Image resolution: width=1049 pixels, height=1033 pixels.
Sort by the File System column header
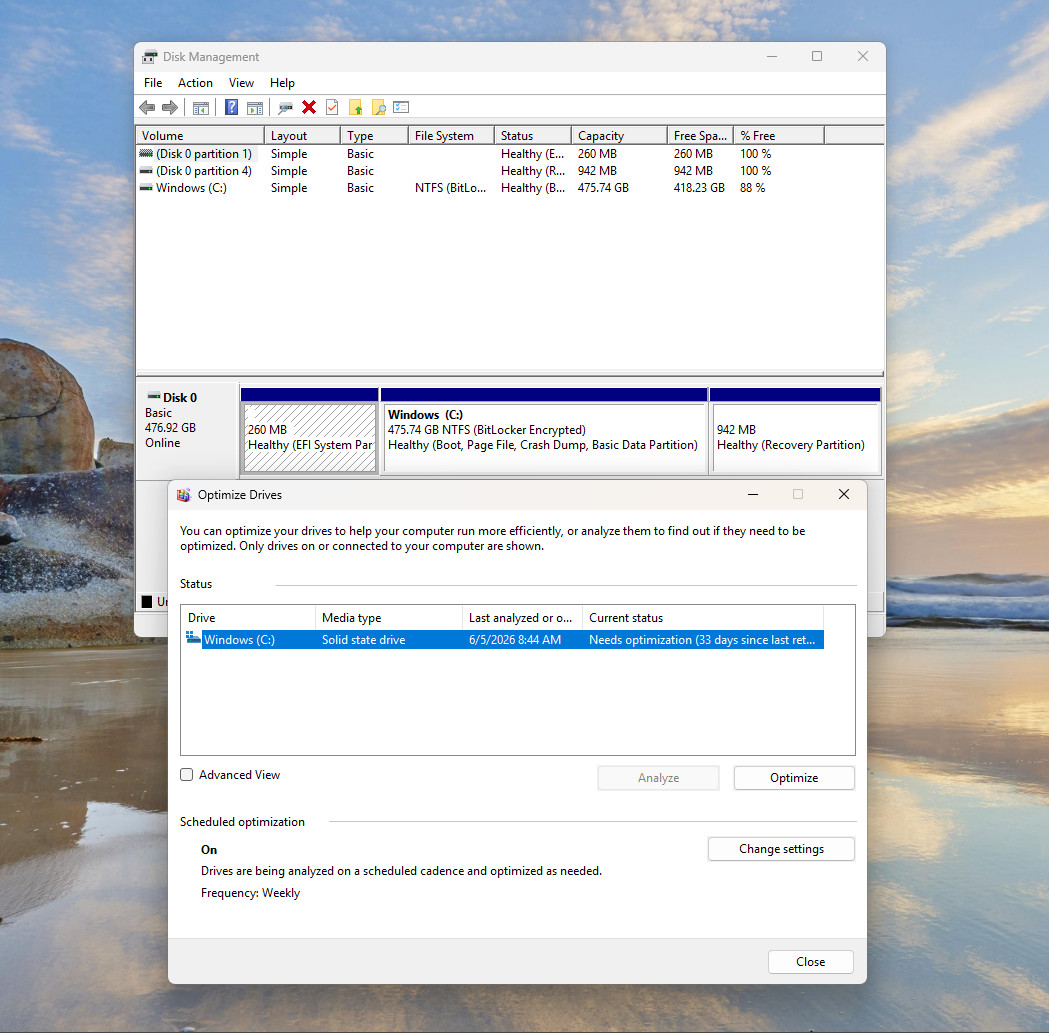(x=452, y=136)
